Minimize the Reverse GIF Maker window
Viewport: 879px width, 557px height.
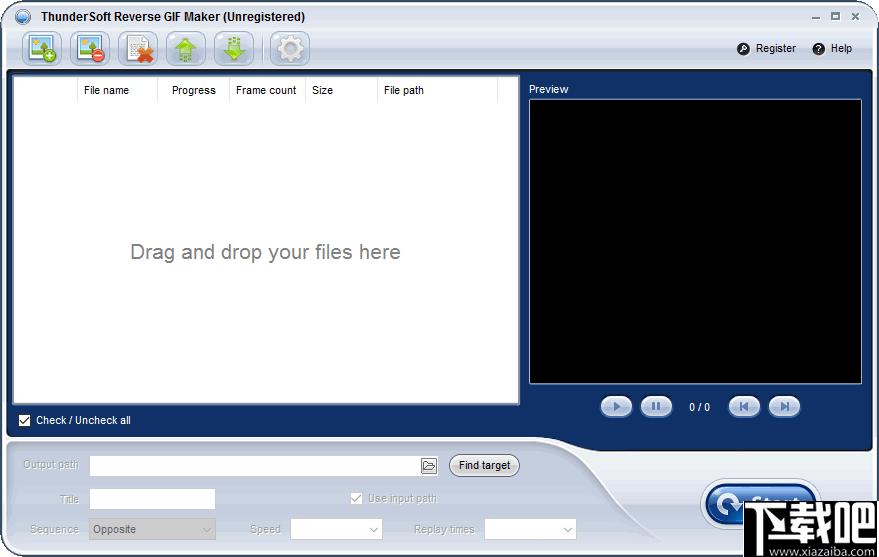pyautogui.click(x=816, y=17)
